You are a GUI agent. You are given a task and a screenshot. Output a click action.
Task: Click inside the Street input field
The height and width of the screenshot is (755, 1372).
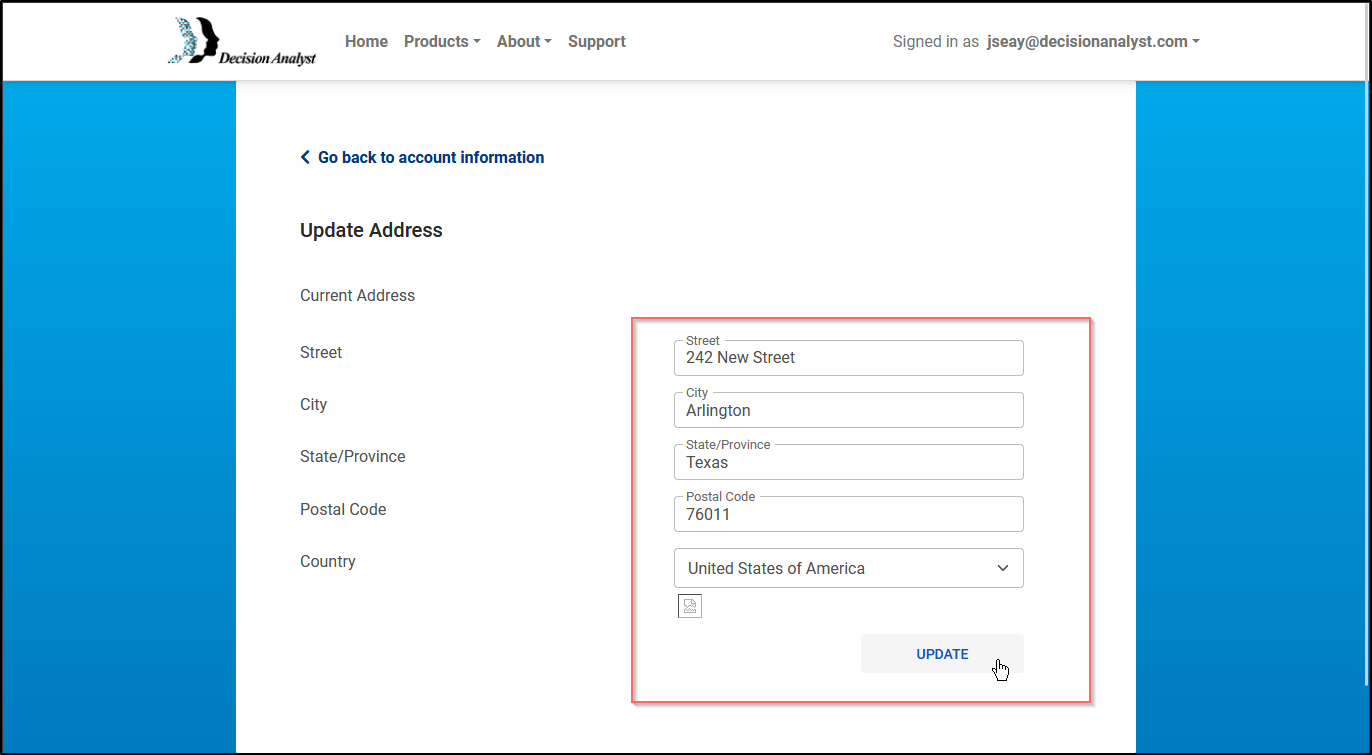[848, 358]
